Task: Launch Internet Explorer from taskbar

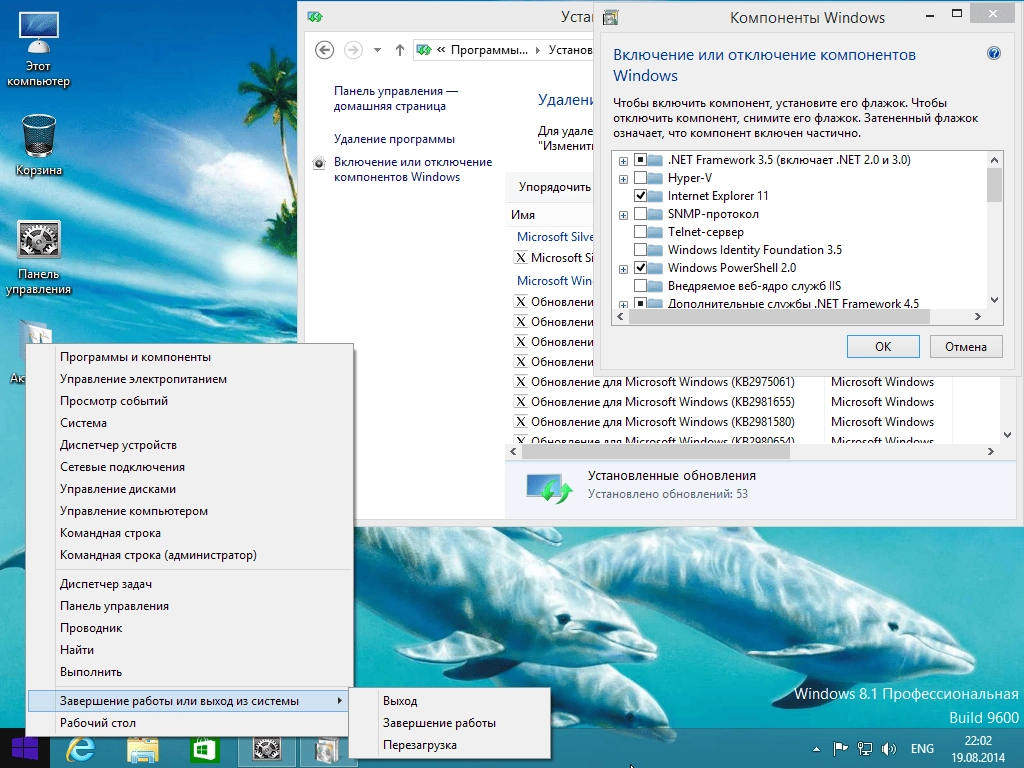Action: tap(80, 749)
